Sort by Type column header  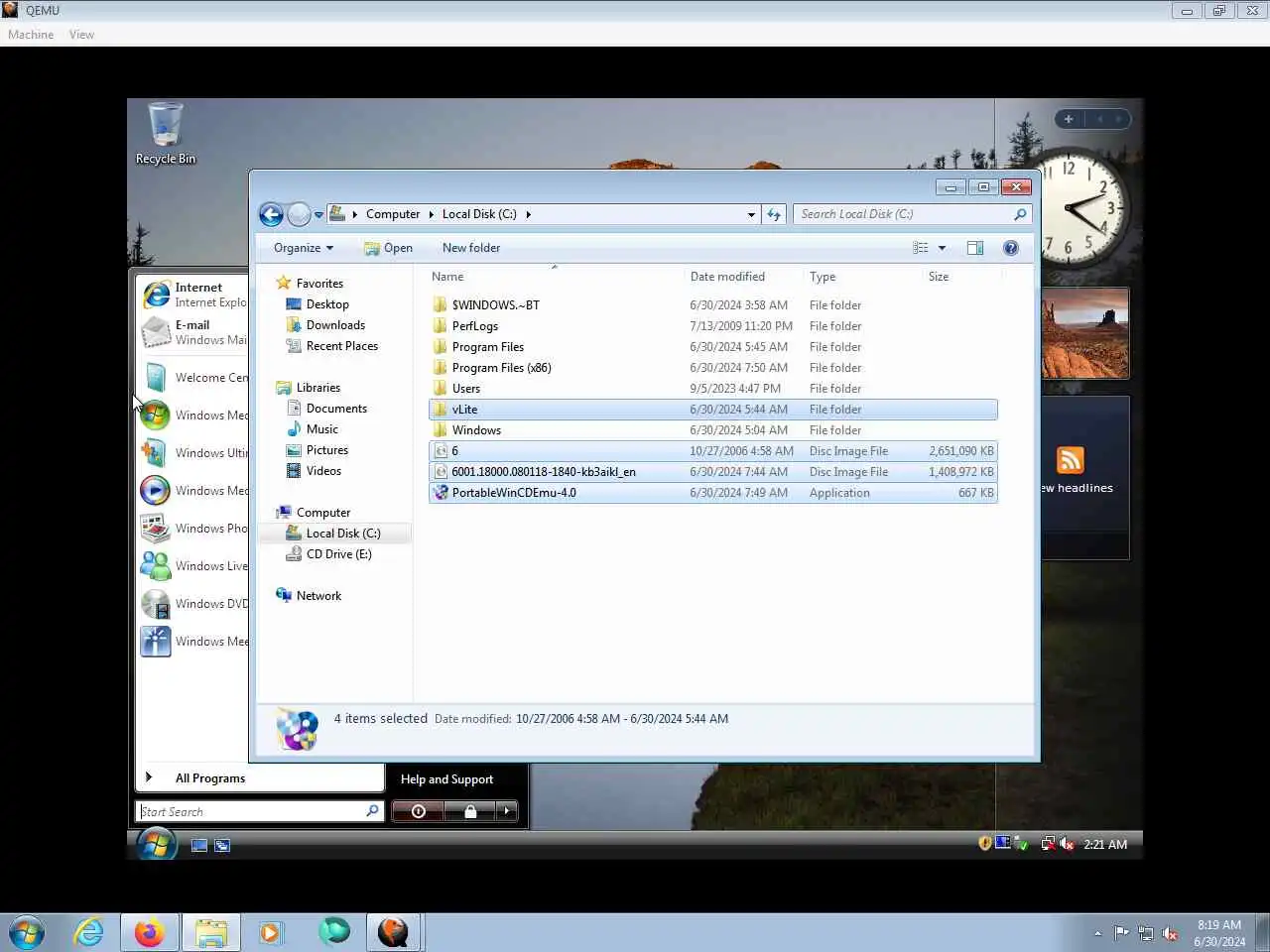[x=823, y=277]
